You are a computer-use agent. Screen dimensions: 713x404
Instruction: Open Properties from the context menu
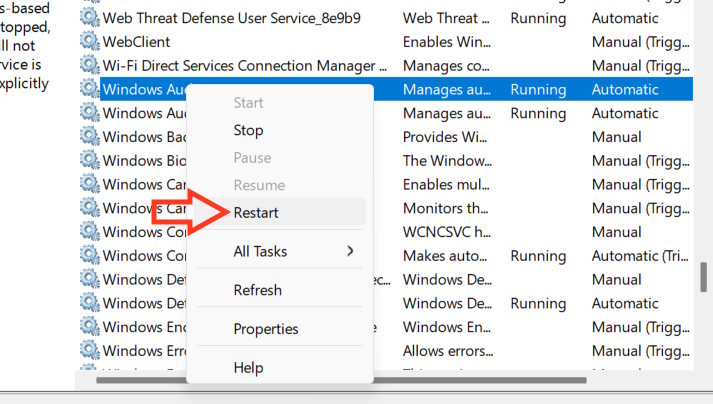point(266,329)
